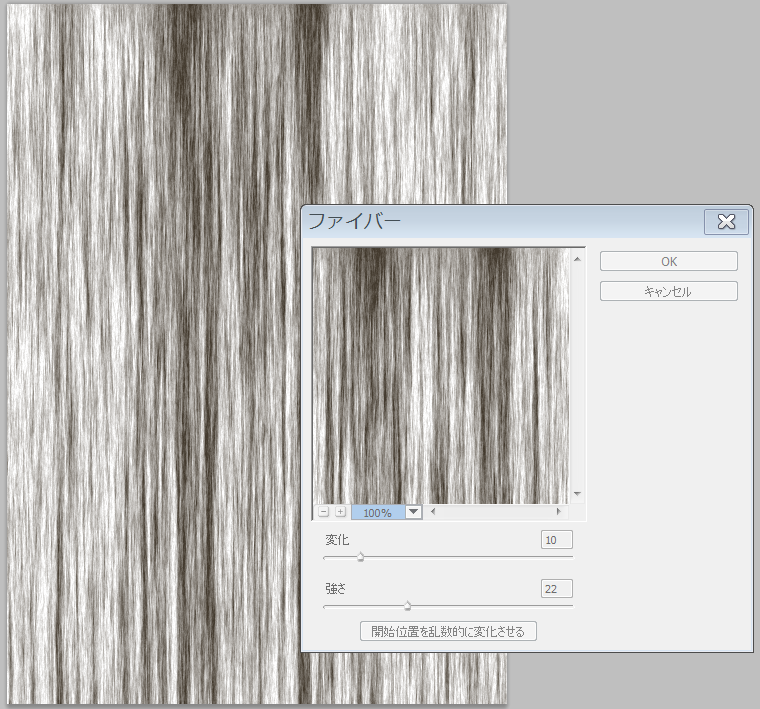Screen dimensions: 760x709
Task: Click preview scrollbar up arrow
Action: (x=577, y=259)
